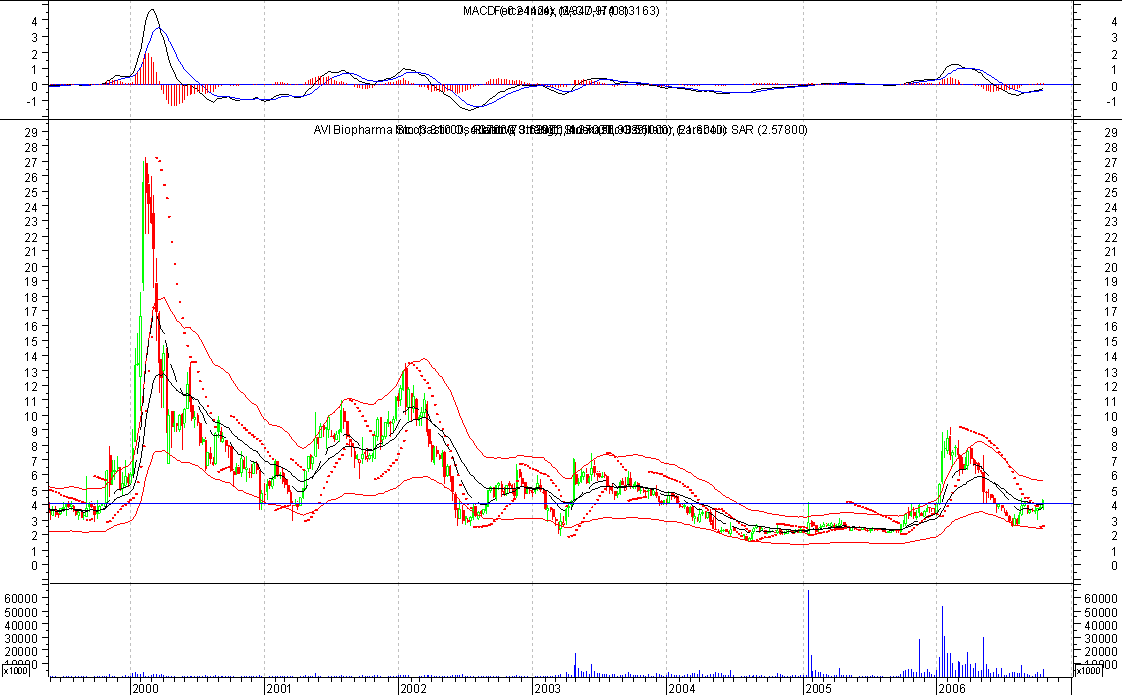Click the 60000 label on left volume axis
Viewport: 1122px width, 695px height.
click(23, 598)
